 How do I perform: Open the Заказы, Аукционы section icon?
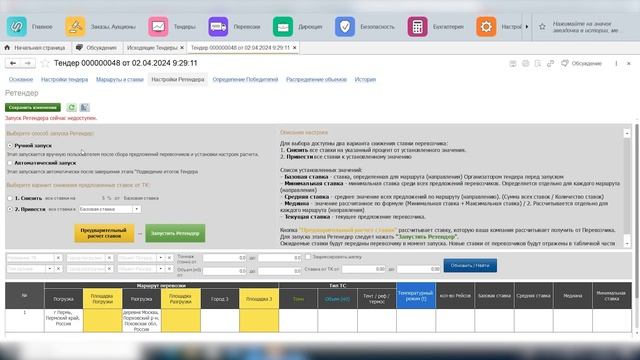click(75, 27)
